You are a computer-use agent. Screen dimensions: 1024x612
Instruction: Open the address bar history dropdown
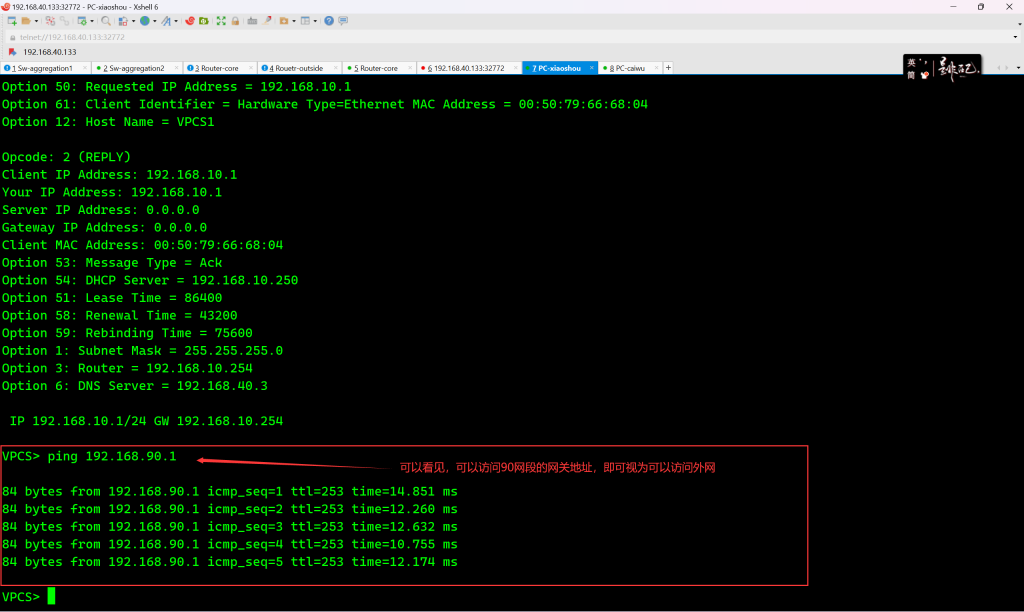click(x=1016, y=37)
